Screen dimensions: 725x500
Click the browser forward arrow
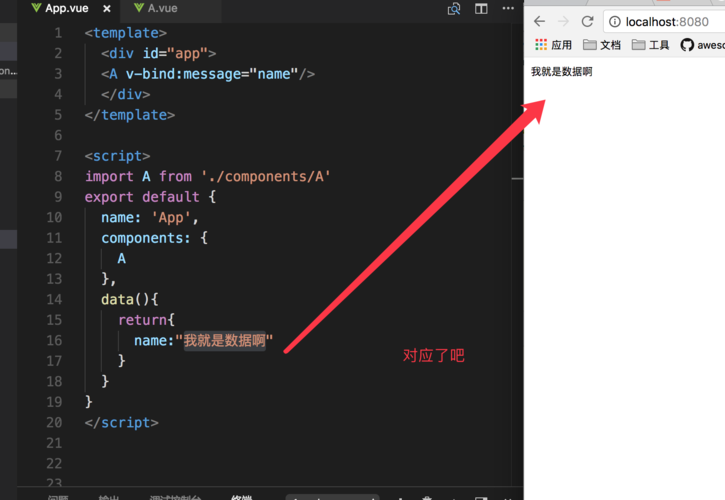tap(563, 21)
